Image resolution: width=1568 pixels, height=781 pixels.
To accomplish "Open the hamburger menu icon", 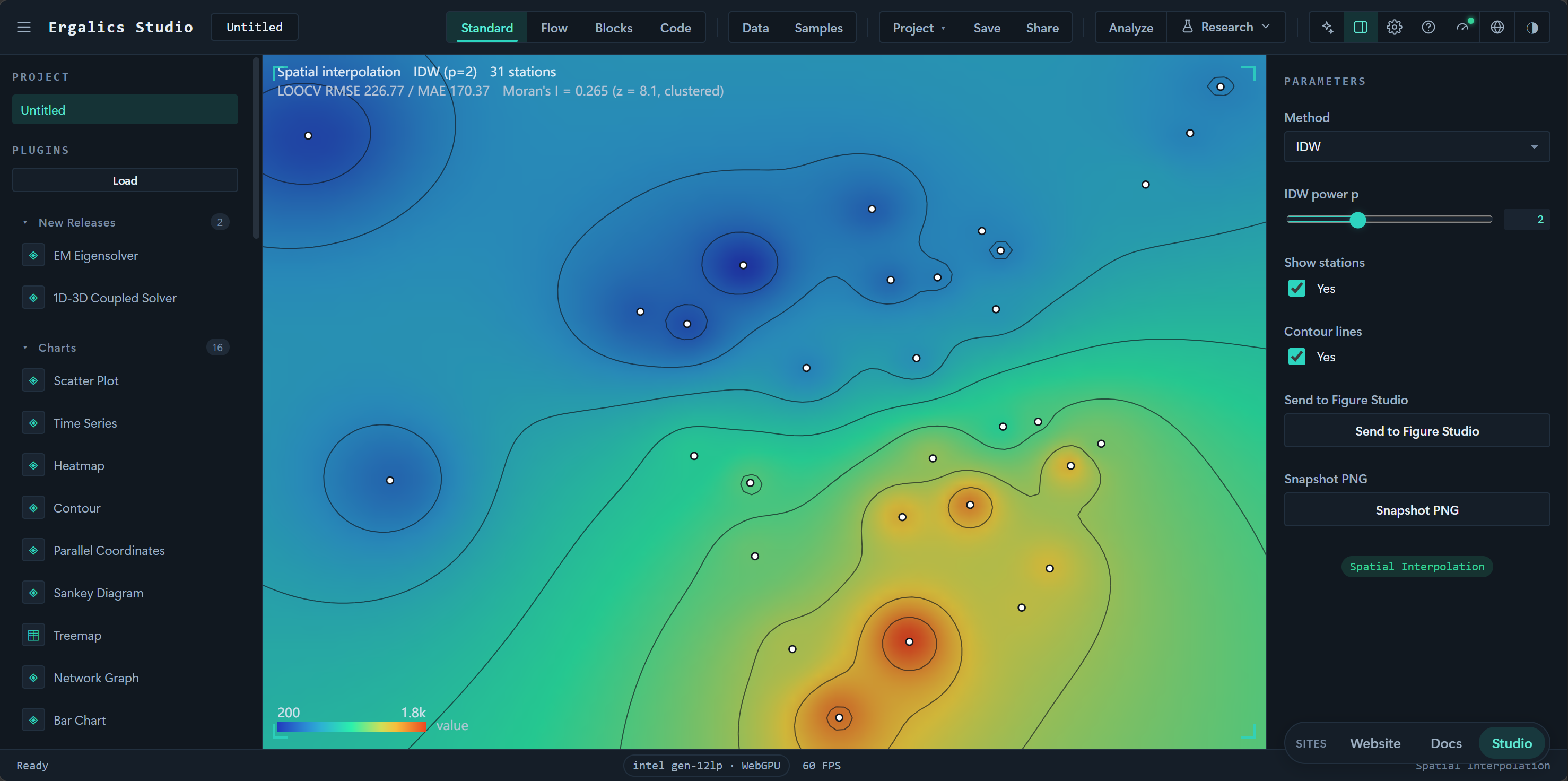I will (x=24, y=28).
